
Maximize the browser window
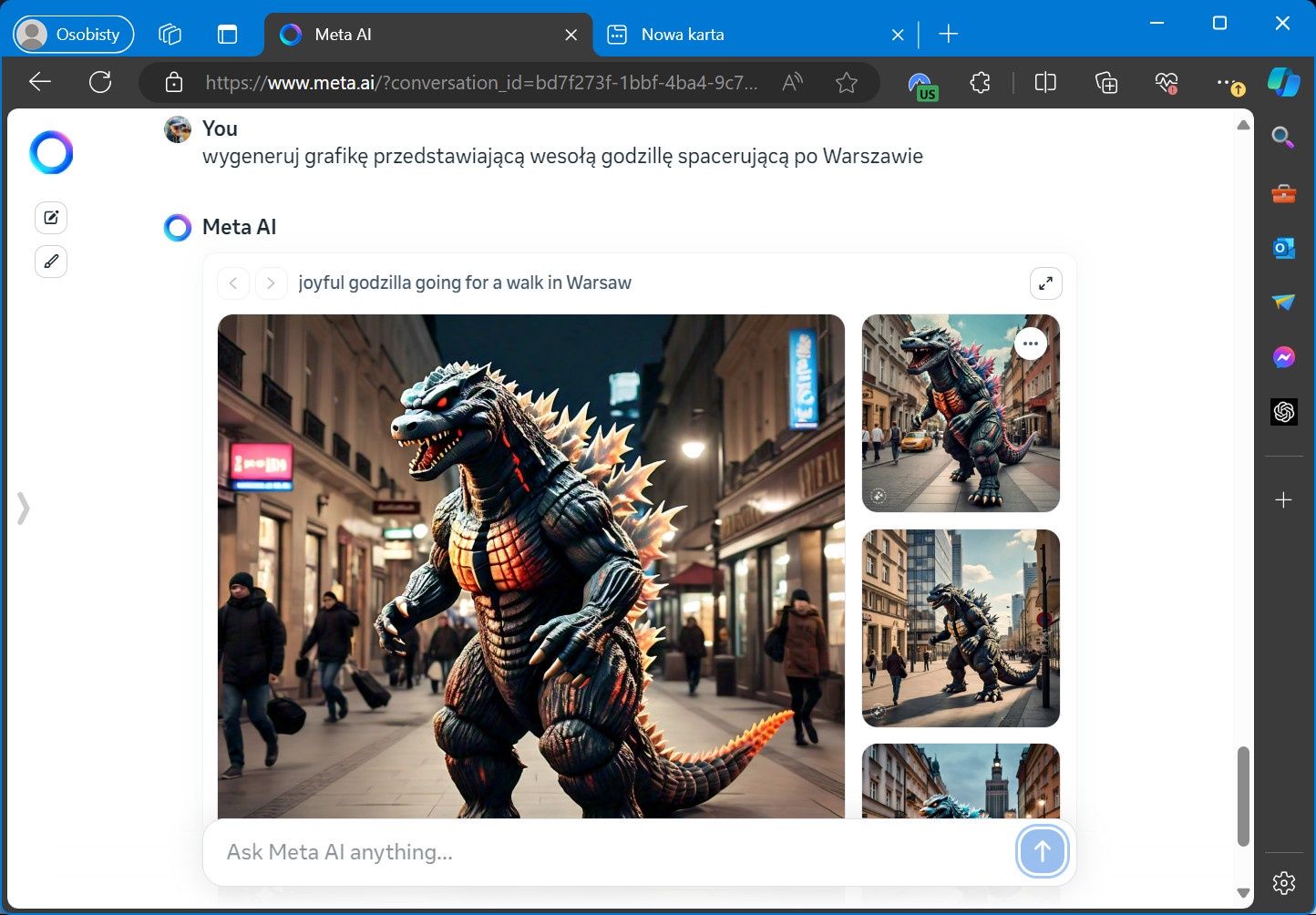tap(1219, 23)
